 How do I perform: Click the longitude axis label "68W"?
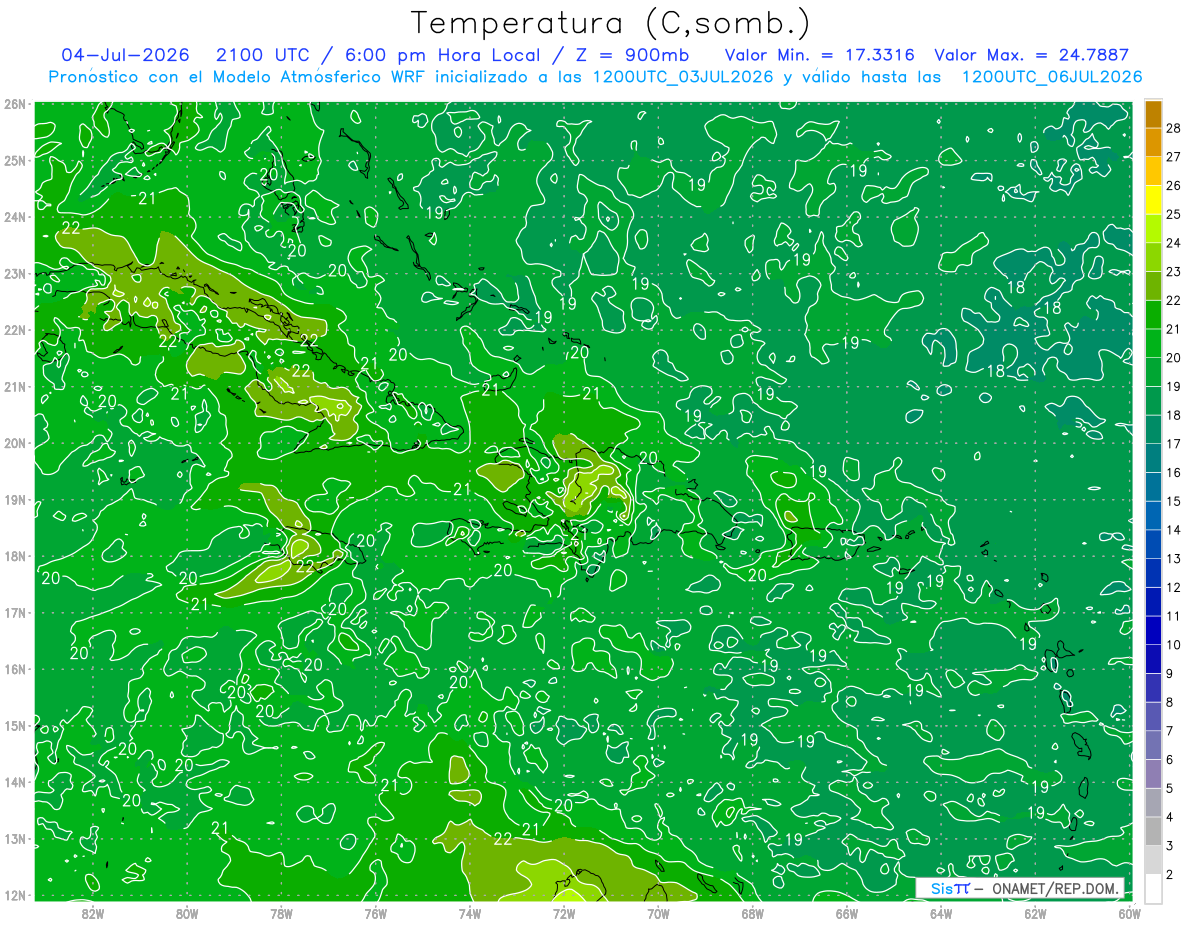tap(753, 913)
